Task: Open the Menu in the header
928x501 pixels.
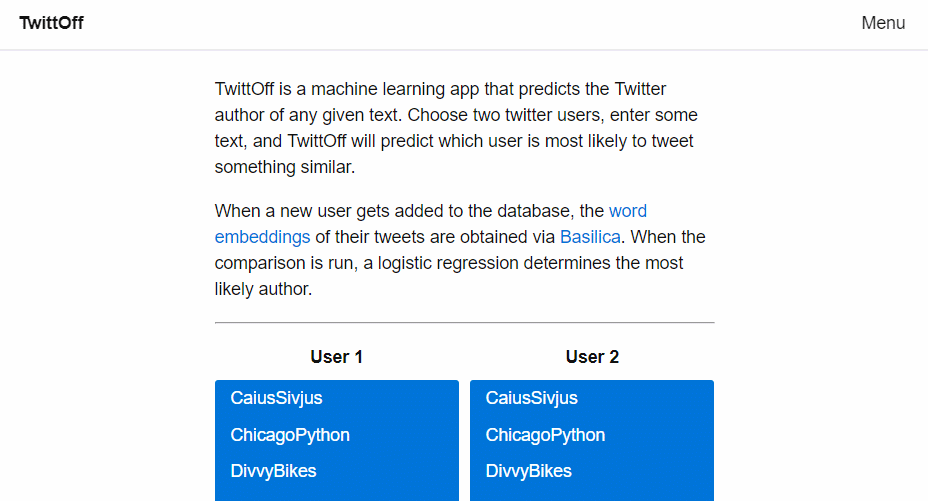Action: [883, 23]
